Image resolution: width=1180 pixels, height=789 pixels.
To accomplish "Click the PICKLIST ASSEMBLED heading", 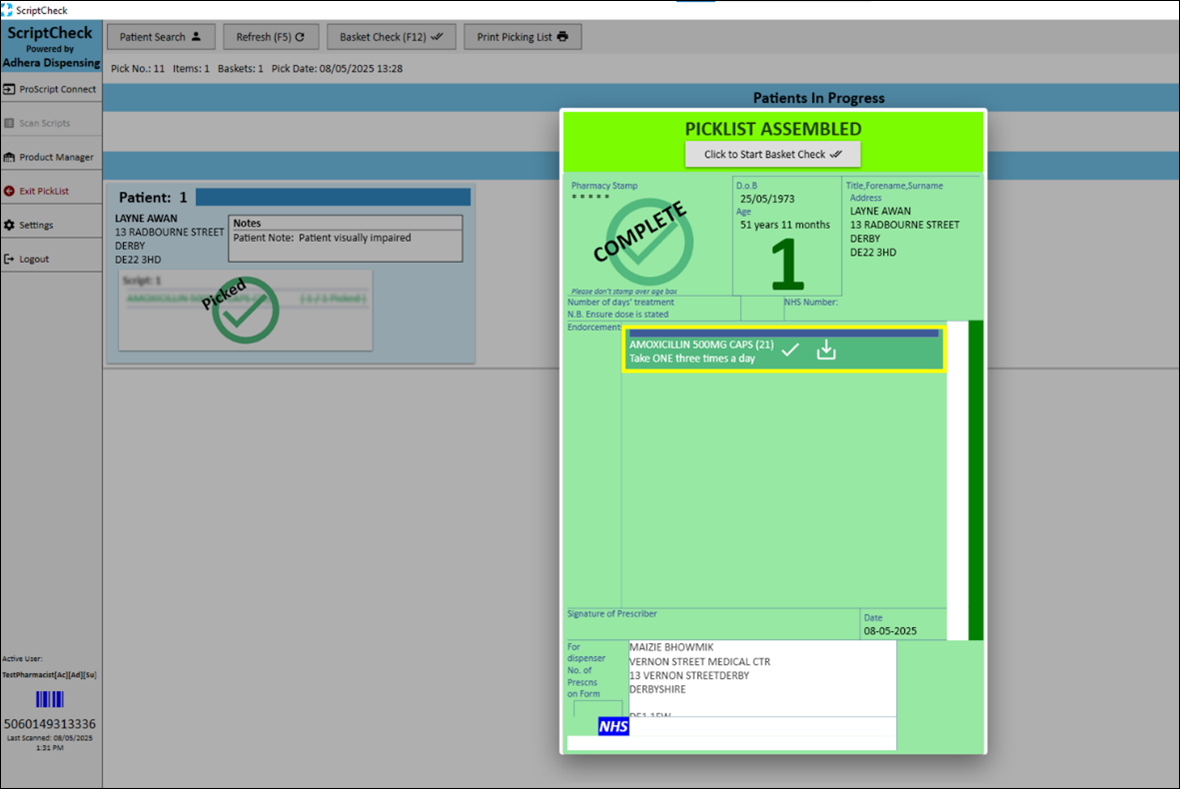I will [773, 129].
